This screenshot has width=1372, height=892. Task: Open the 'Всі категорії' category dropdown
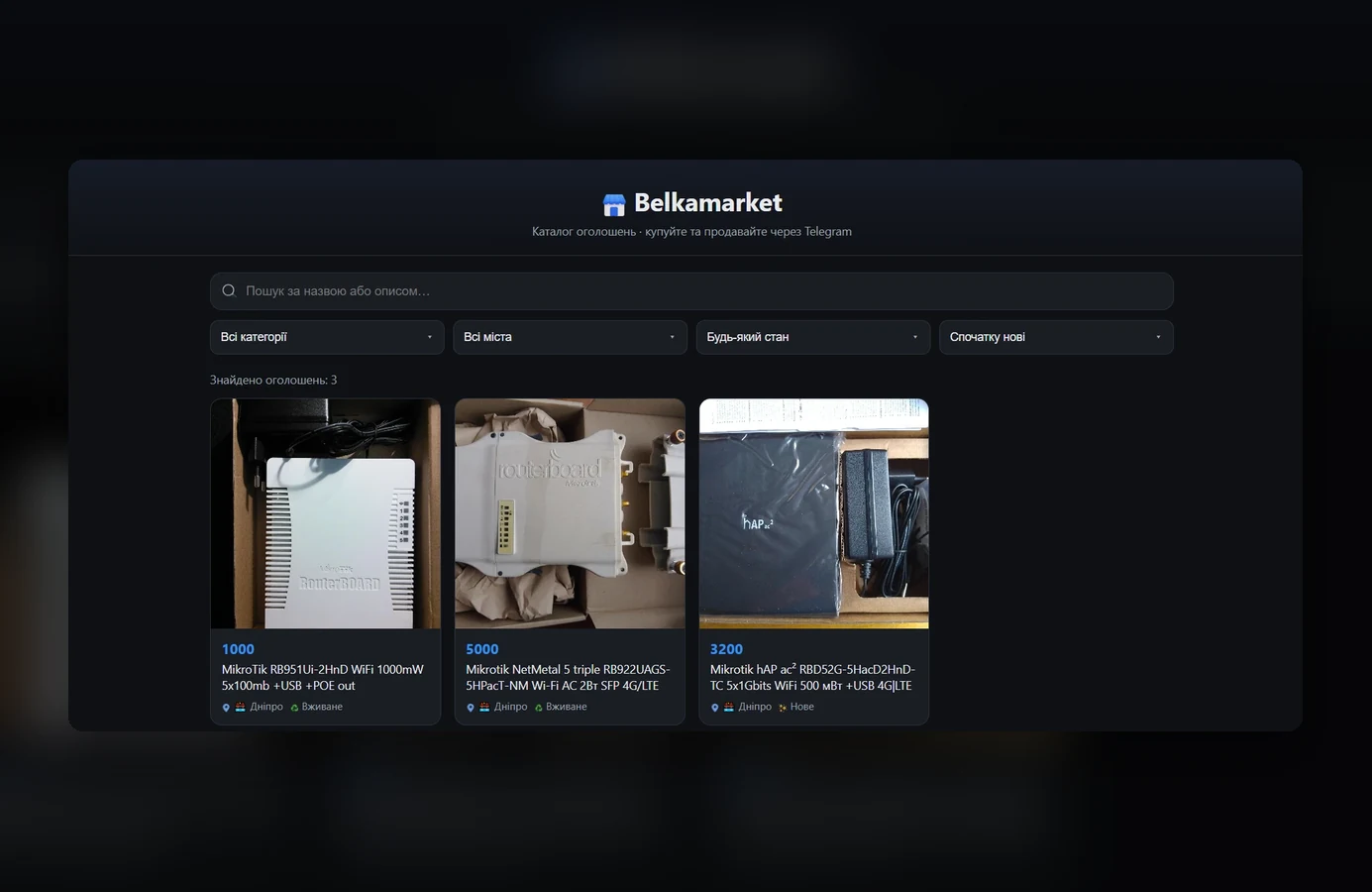[327, 337]
